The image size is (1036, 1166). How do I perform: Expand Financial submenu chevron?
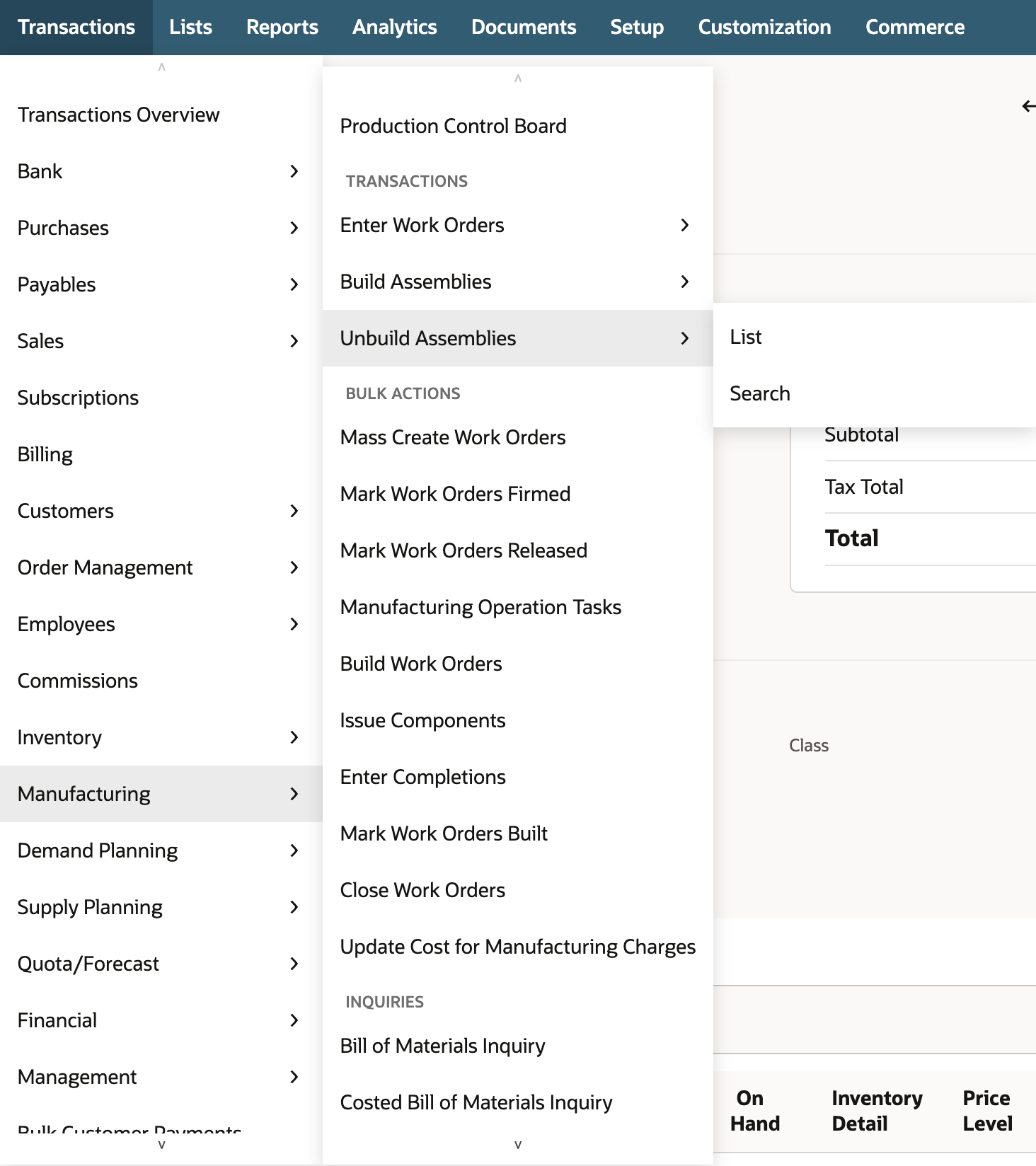pyautogui.click(x=294, y=1020)
